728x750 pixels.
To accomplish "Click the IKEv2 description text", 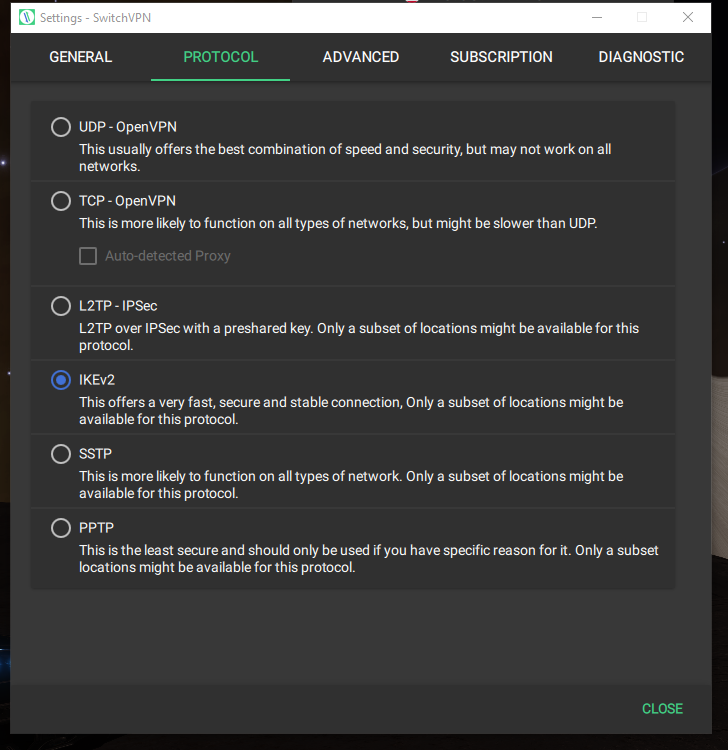I will [351, 410].
